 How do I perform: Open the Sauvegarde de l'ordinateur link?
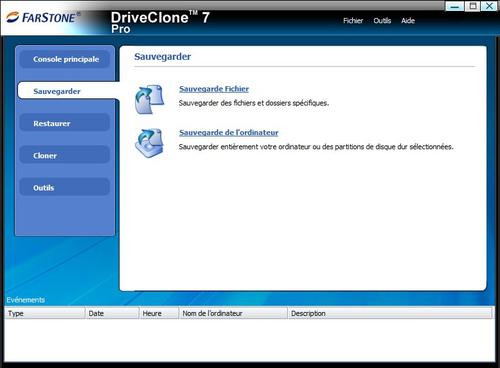click(x=229, y=132)
